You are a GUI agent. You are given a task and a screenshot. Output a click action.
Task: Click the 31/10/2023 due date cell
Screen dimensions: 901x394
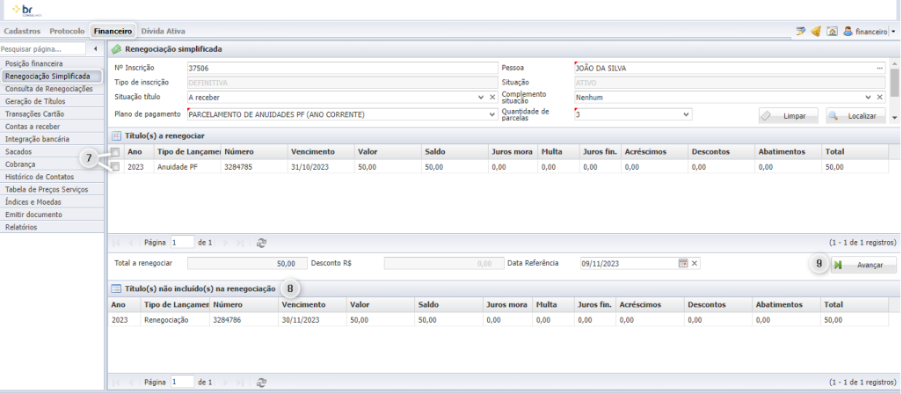320,167
